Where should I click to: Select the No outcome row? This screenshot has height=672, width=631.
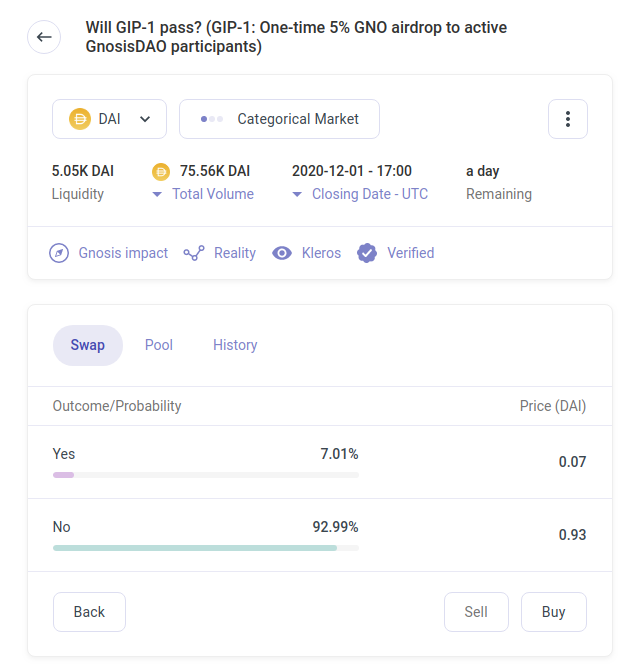click(x=320, y=535)
